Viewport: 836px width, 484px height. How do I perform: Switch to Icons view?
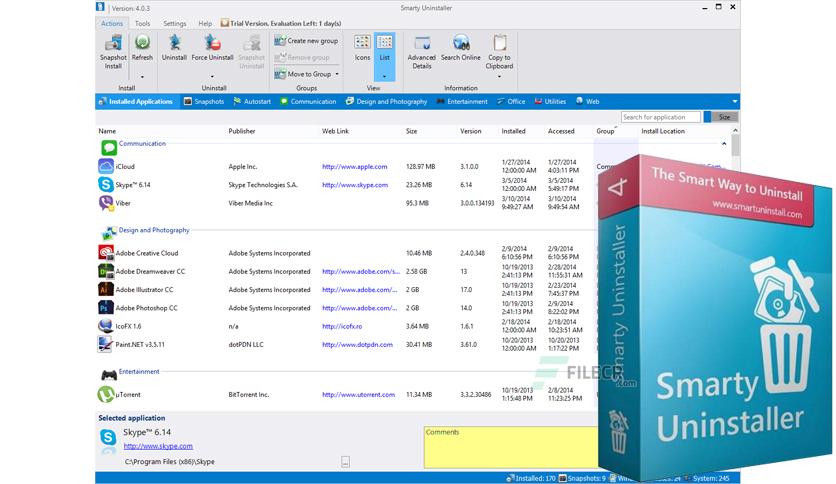(x=363, y=47)
